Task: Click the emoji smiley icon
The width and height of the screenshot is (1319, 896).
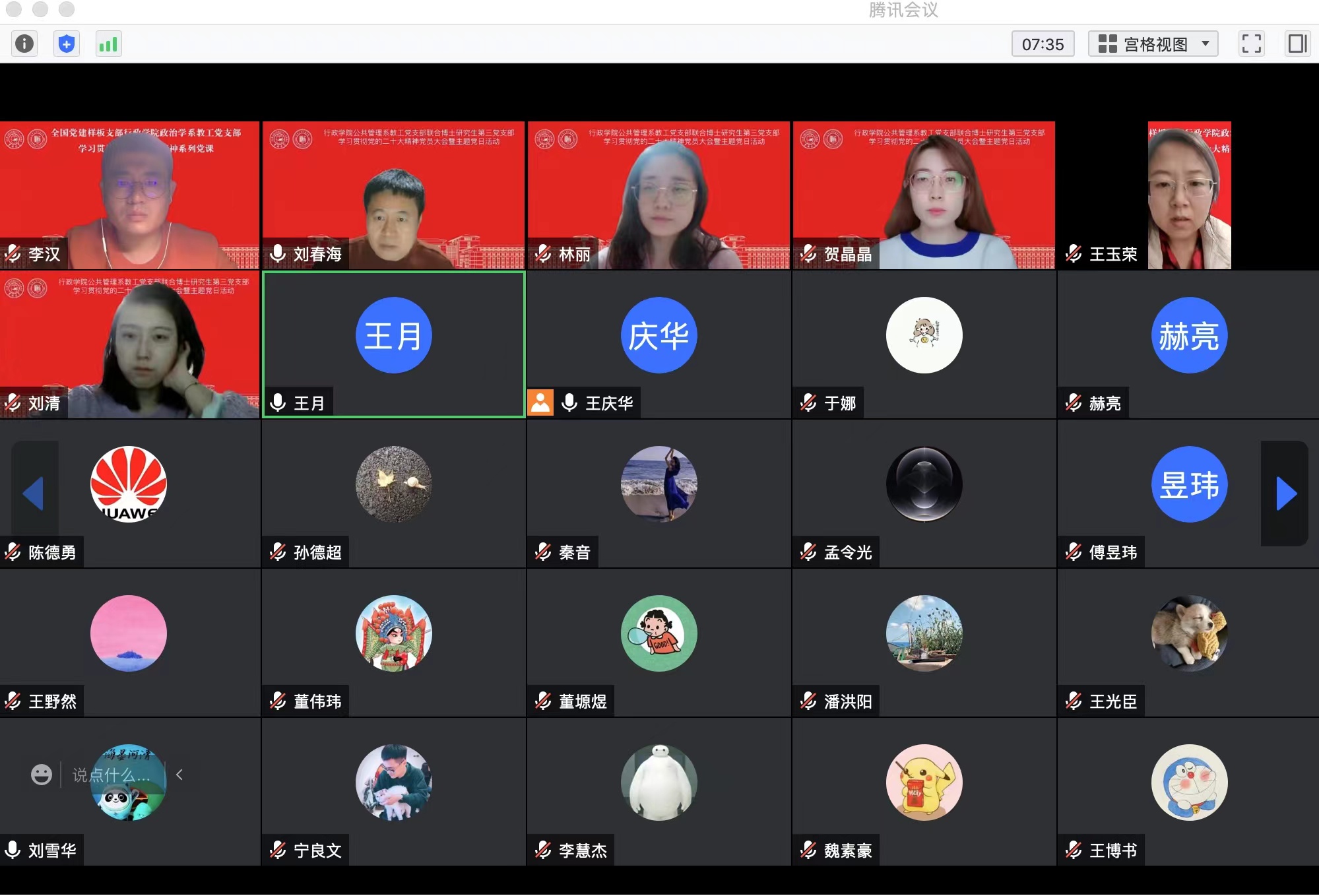Action: click(42, 775)
